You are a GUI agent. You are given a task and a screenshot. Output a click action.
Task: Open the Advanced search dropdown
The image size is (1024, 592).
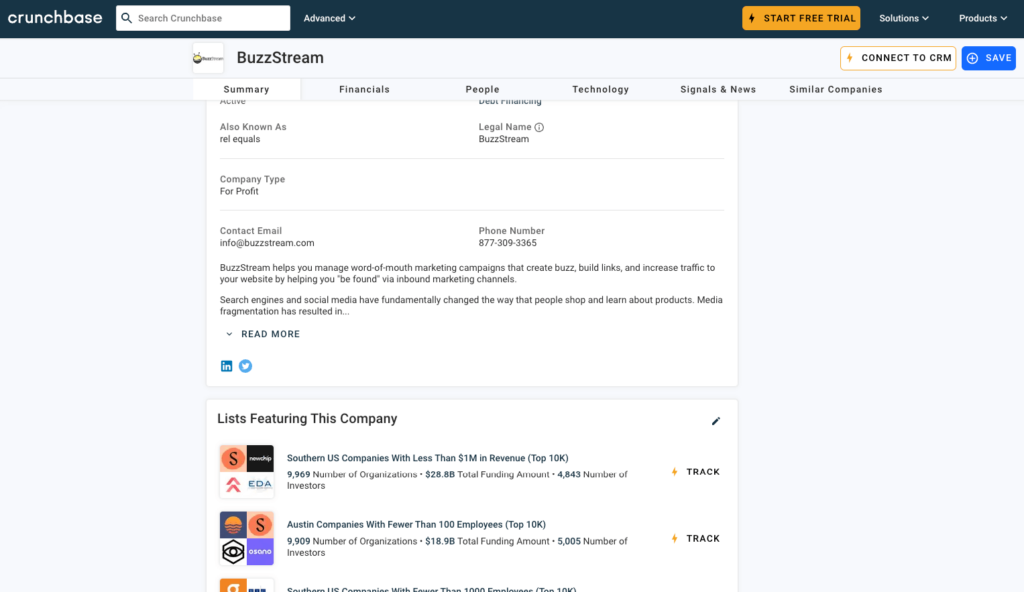click(x=326, y=17)
